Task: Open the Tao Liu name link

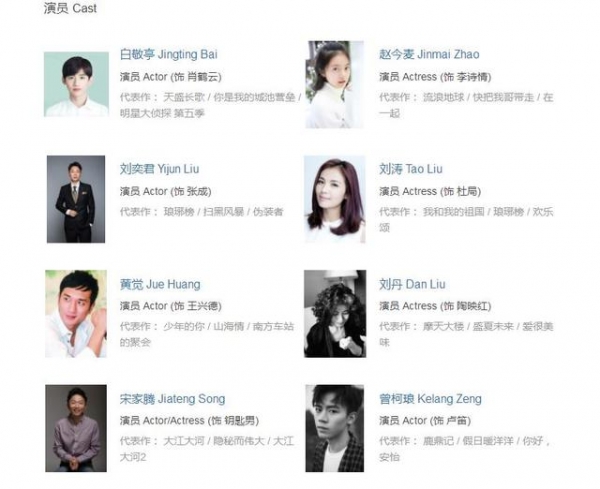Action: (x=411, y=169)
